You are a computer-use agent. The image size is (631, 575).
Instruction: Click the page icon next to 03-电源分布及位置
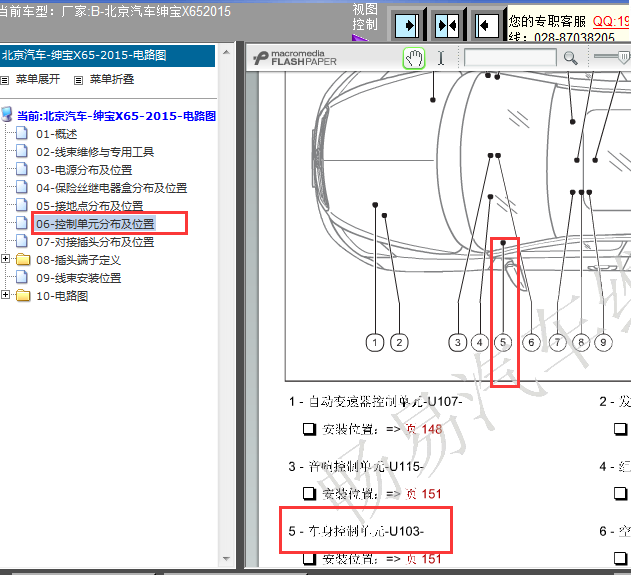tap(22, 169)
